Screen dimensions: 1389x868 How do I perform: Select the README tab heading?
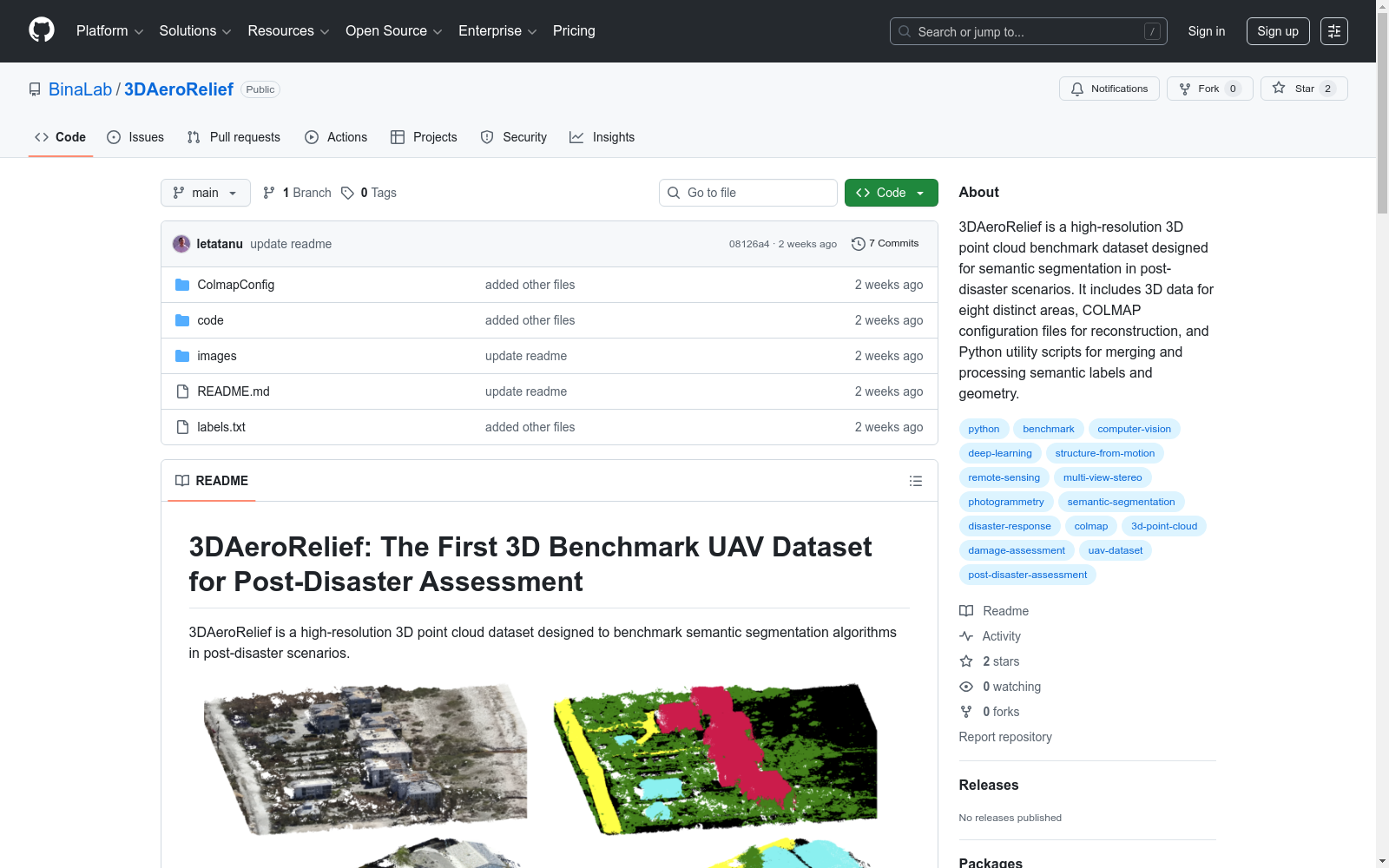tap(212, 481)
